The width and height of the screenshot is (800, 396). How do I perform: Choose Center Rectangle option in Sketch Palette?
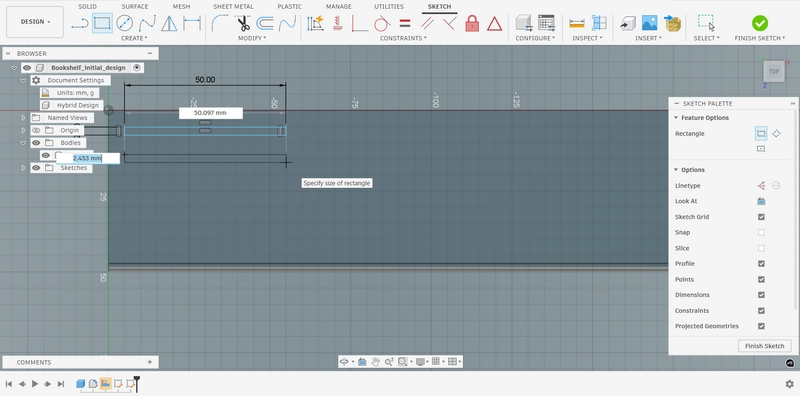(x=761, y=149)
